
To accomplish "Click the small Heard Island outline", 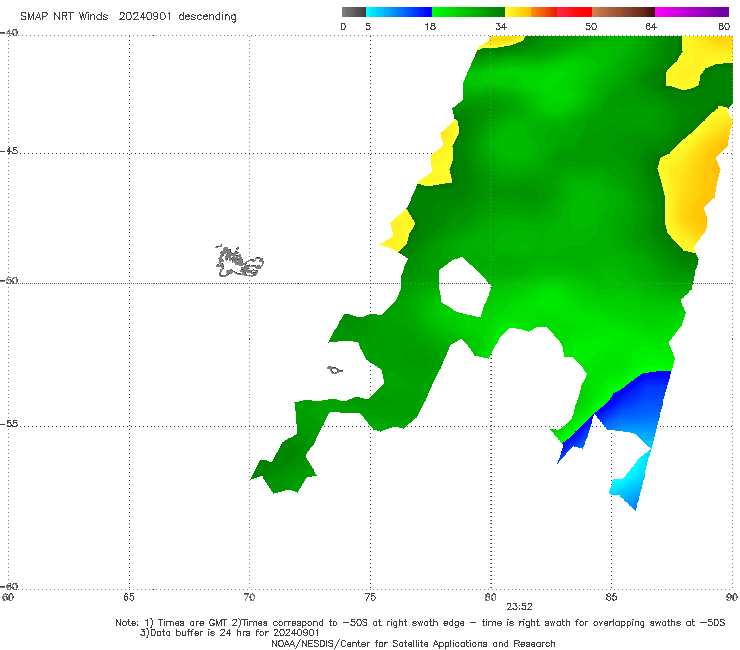I will 335,370.
